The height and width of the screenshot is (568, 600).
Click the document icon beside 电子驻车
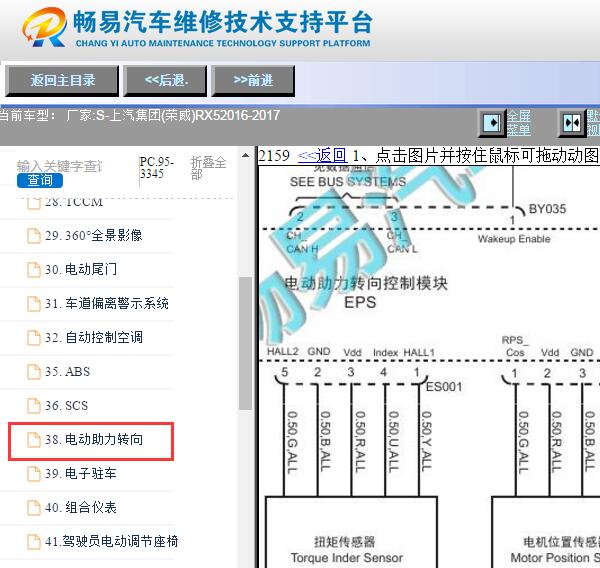(x=34, y=474)
